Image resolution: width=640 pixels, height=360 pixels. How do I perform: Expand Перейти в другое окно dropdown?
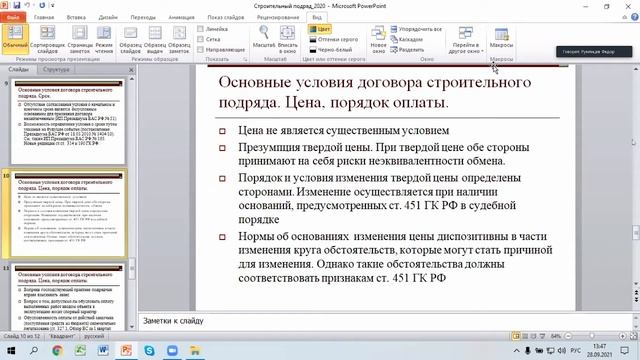tap(466, 40)
